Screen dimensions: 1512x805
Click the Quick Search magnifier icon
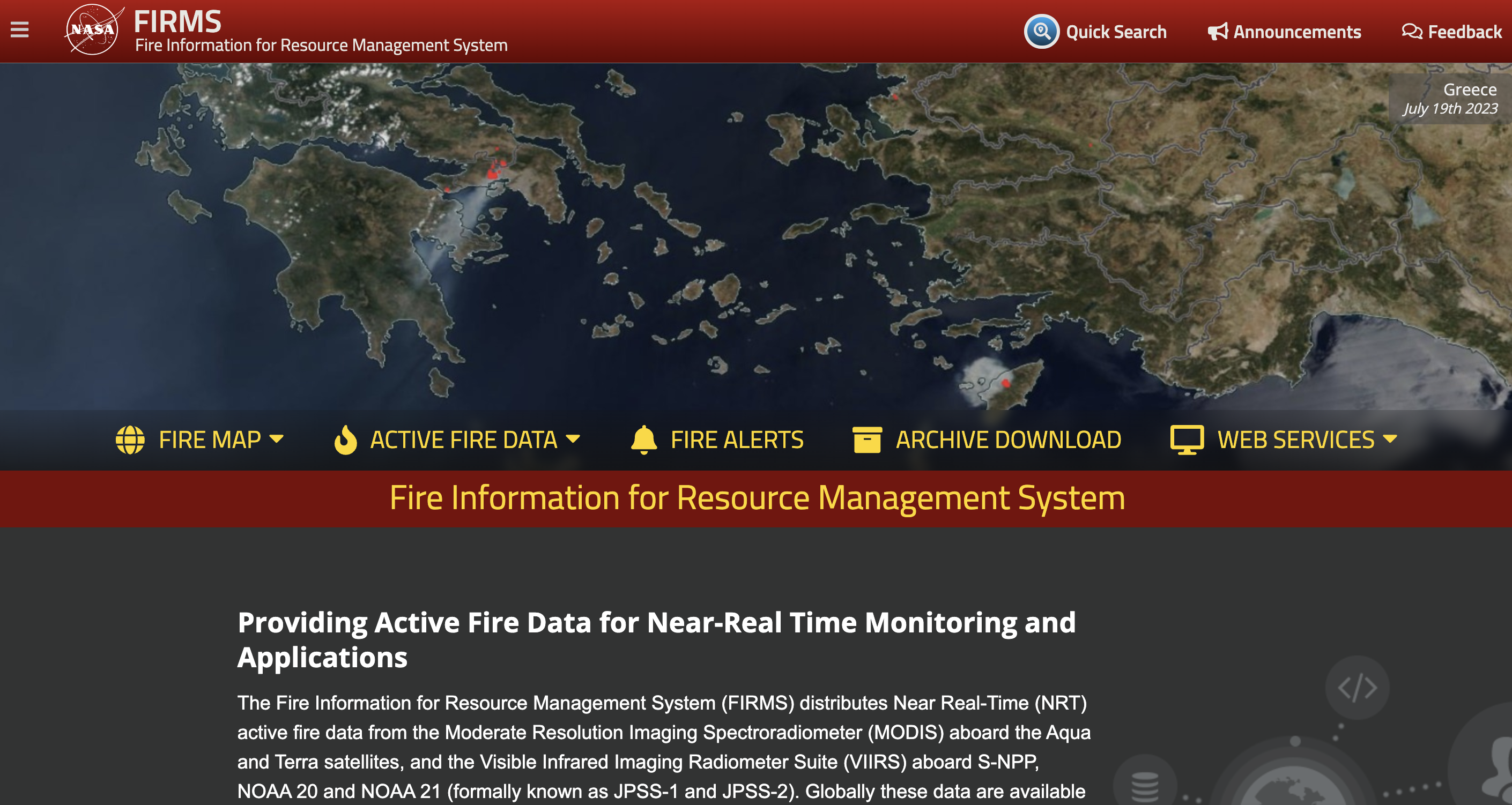(x=1041, y=31)
